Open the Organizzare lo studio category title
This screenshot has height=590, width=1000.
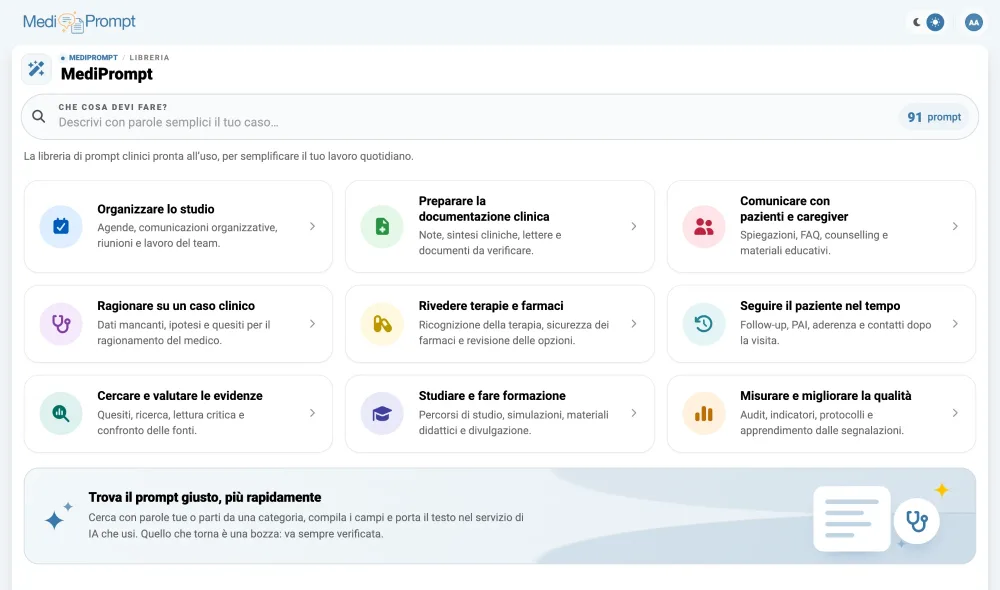point(156,209)
